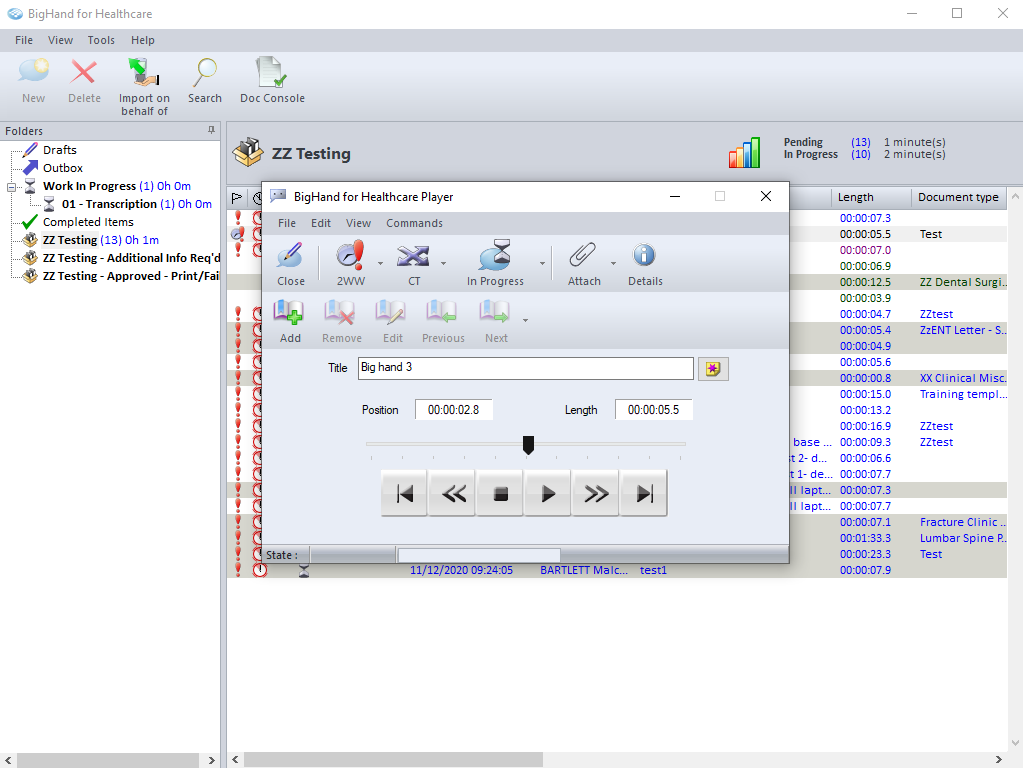
Task: Click the yellow button beside Title field
Action: (713, 369)
